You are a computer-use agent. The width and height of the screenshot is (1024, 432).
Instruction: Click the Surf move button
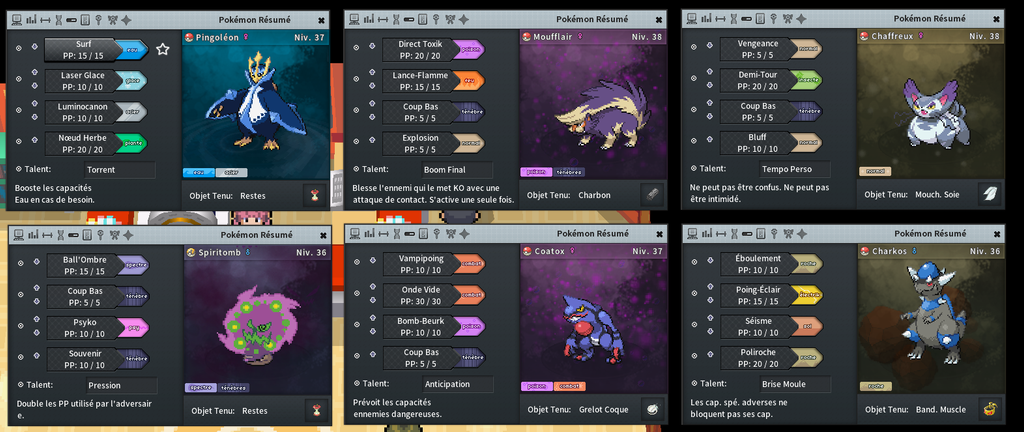pos(83,50)
